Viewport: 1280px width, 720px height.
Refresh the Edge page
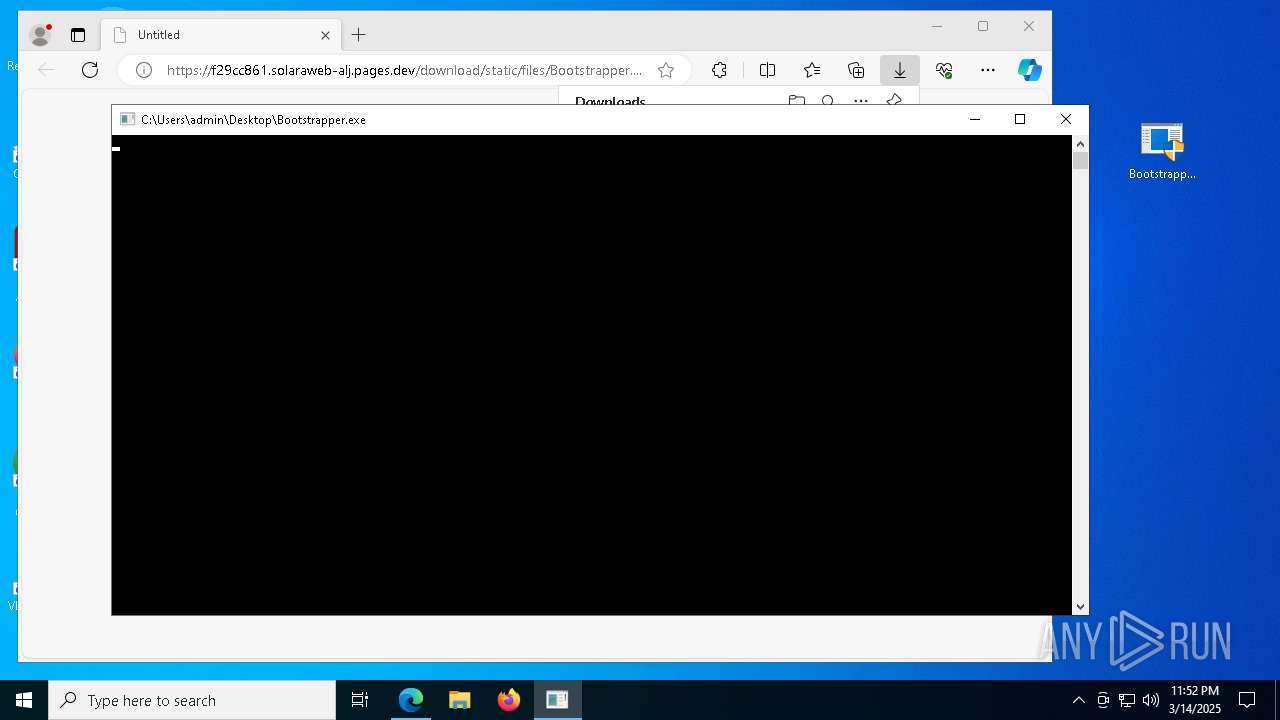(x=90, y=70)
